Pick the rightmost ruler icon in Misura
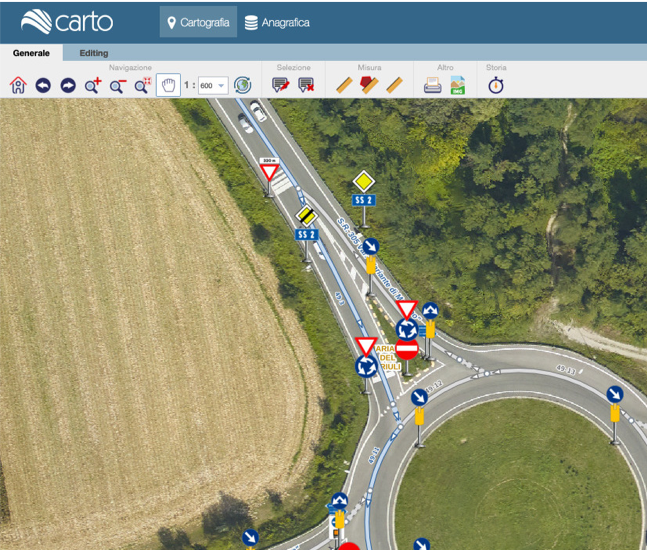The image size is (647, 550). [x=394, y=85]
